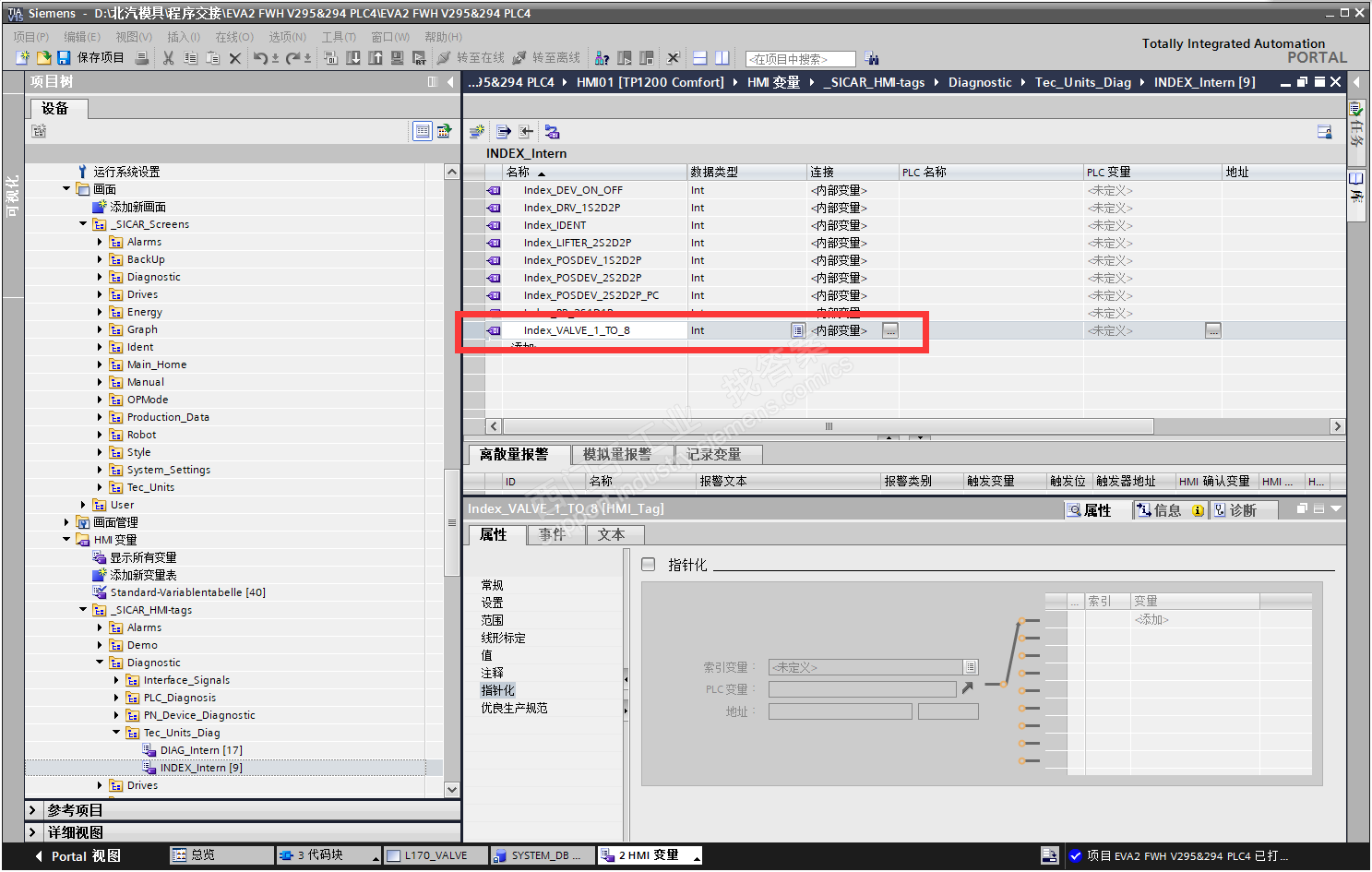
Task: Click the tag table horizontal scrollbar
Action: (828, 426)
